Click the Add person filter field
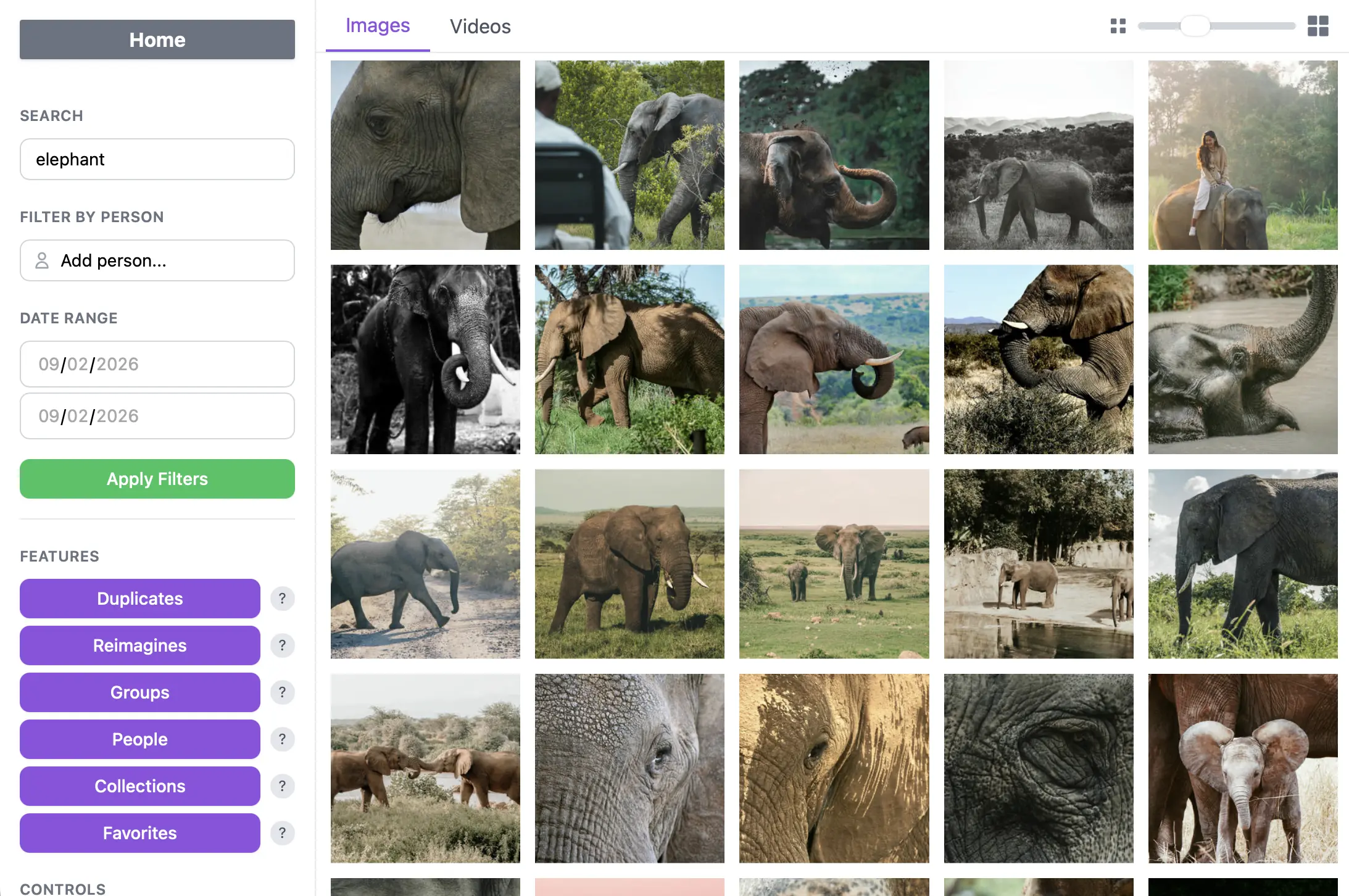This screenshot has height=896, width=1349. tap(157, 260)
